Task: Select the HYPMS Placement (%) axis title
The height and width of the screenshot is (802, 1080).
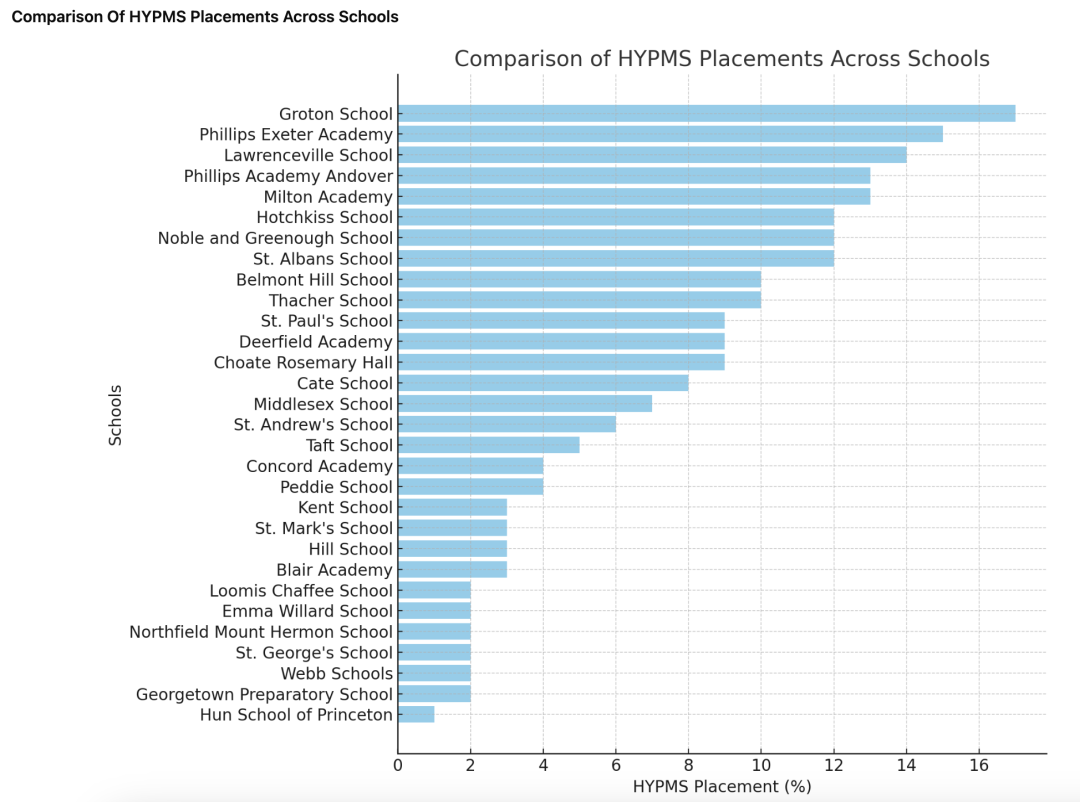Action: [722, 786]
